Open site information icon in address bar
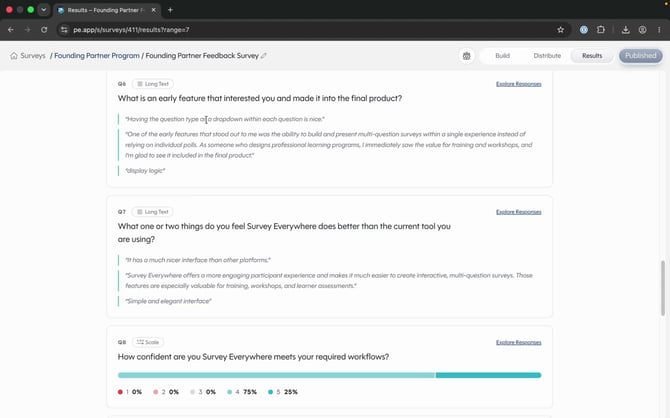The width and height of the screenshot is (670, 418). tap(64, 29)
